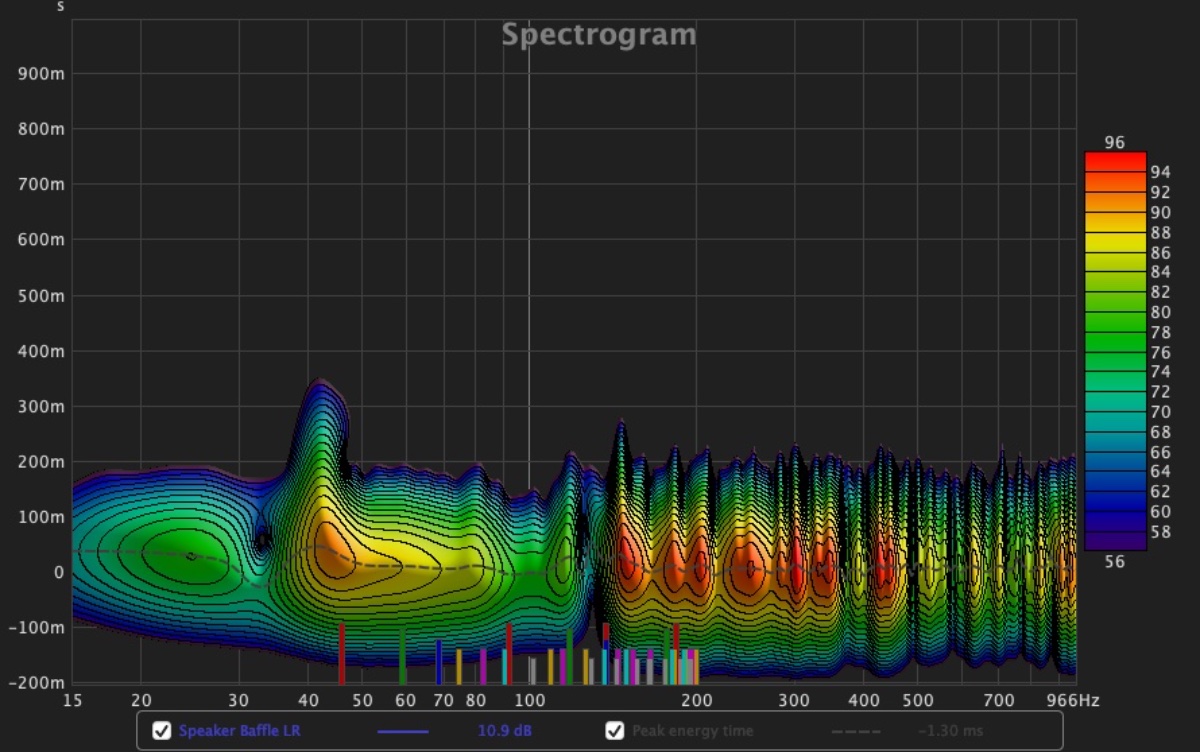The height and width of the screenshot is (752, 1200).
Task: Select the dashed line sample for Peak energy time
Action: pos(856,731)
